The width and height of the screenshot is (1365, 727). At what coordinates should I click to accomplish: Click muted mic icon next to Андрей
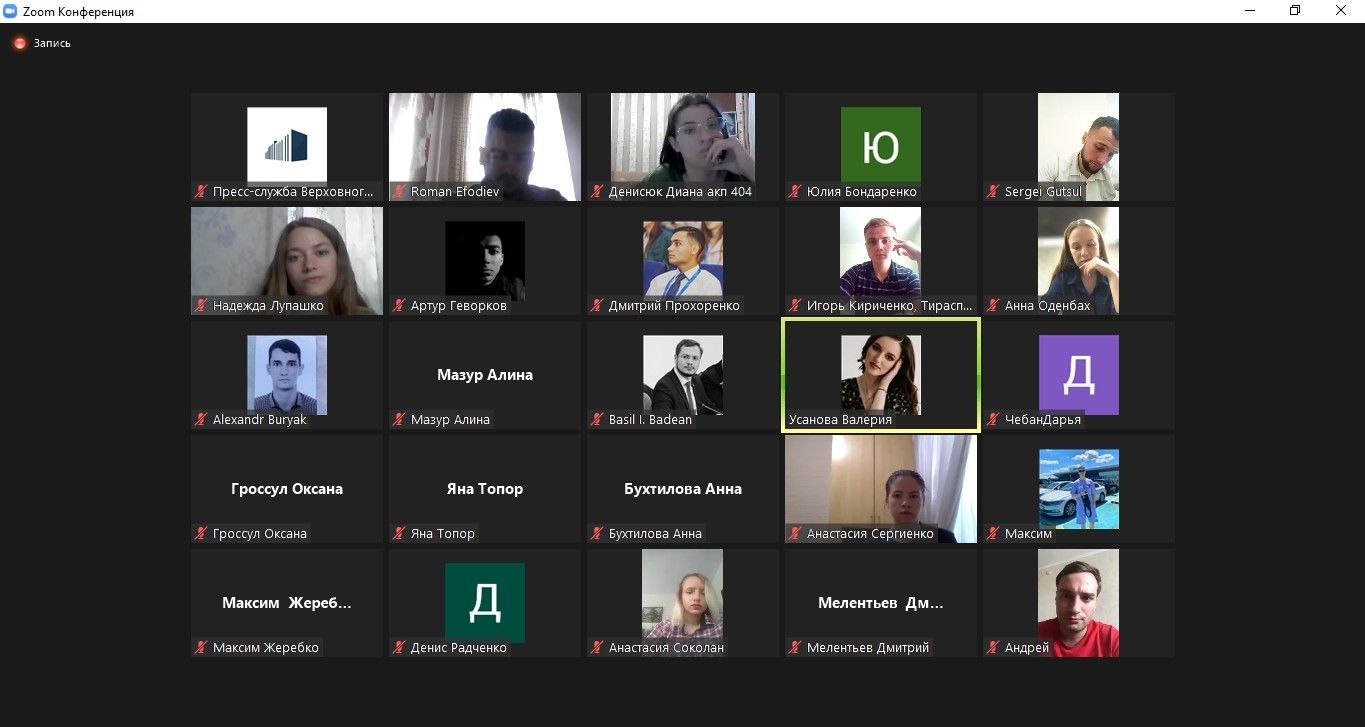[993, 647]
